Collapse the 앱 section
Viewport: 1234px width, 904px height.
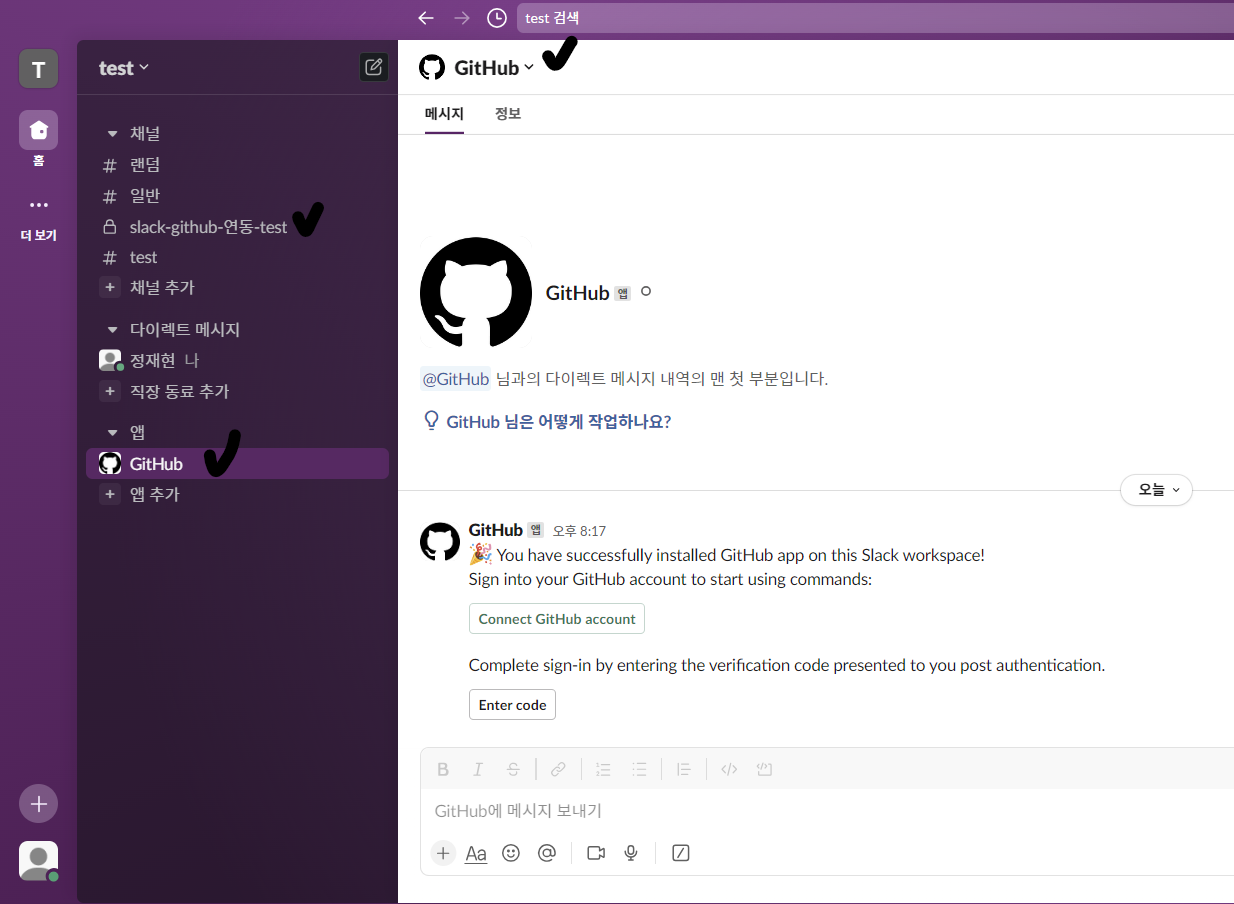click(113, 433)
